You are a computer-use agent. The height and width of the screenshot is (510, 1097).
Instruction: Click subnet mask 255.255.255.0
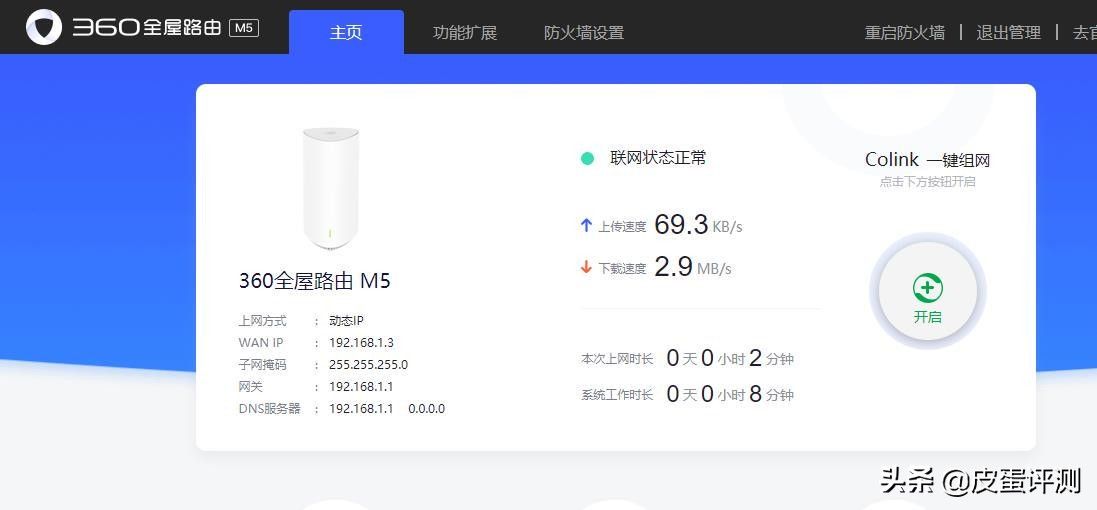[x=369, y=365]
